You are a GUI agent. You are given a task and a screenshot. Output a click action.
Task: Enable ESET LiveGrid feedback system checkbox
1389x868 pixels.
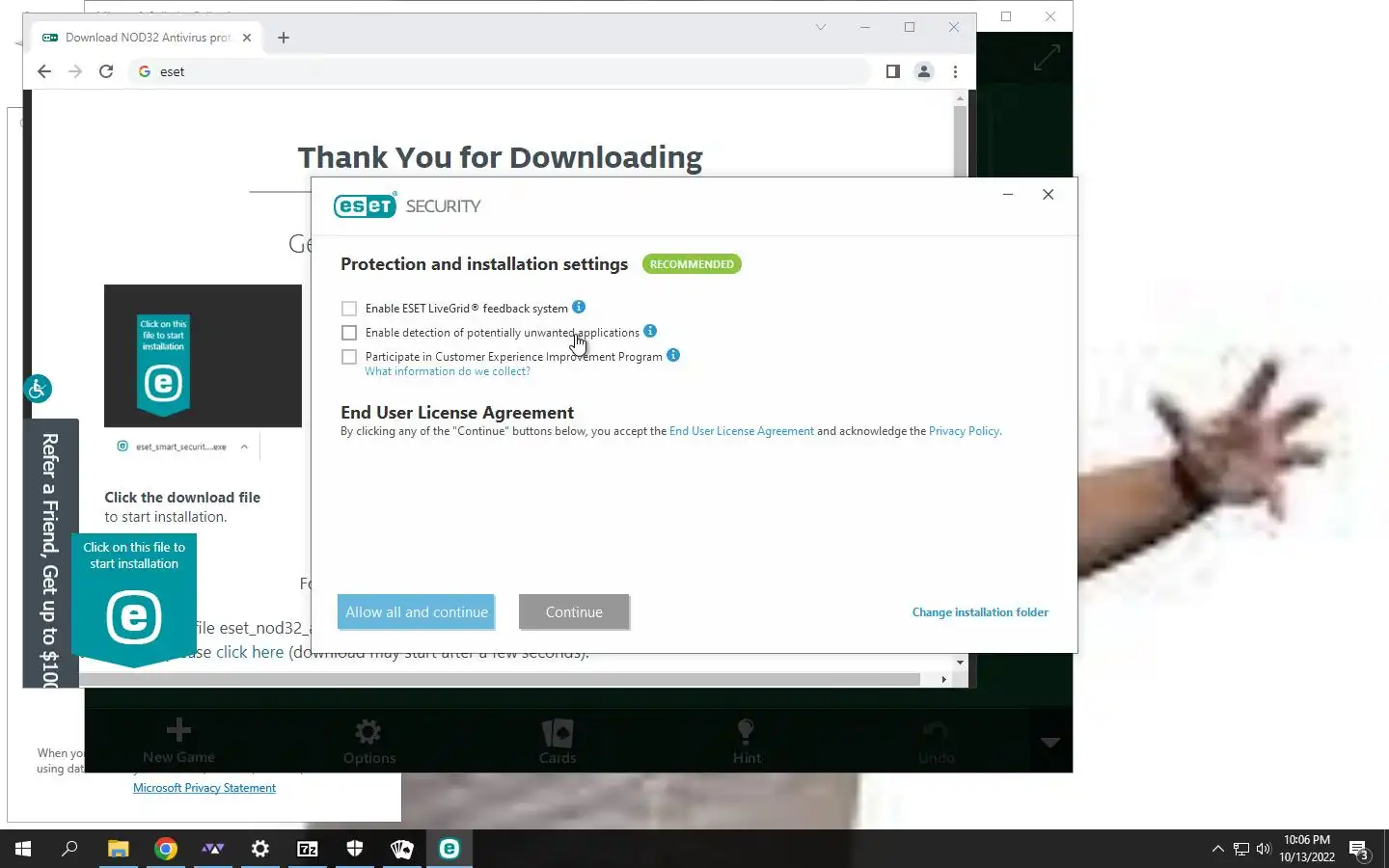[x=349, y=309]
